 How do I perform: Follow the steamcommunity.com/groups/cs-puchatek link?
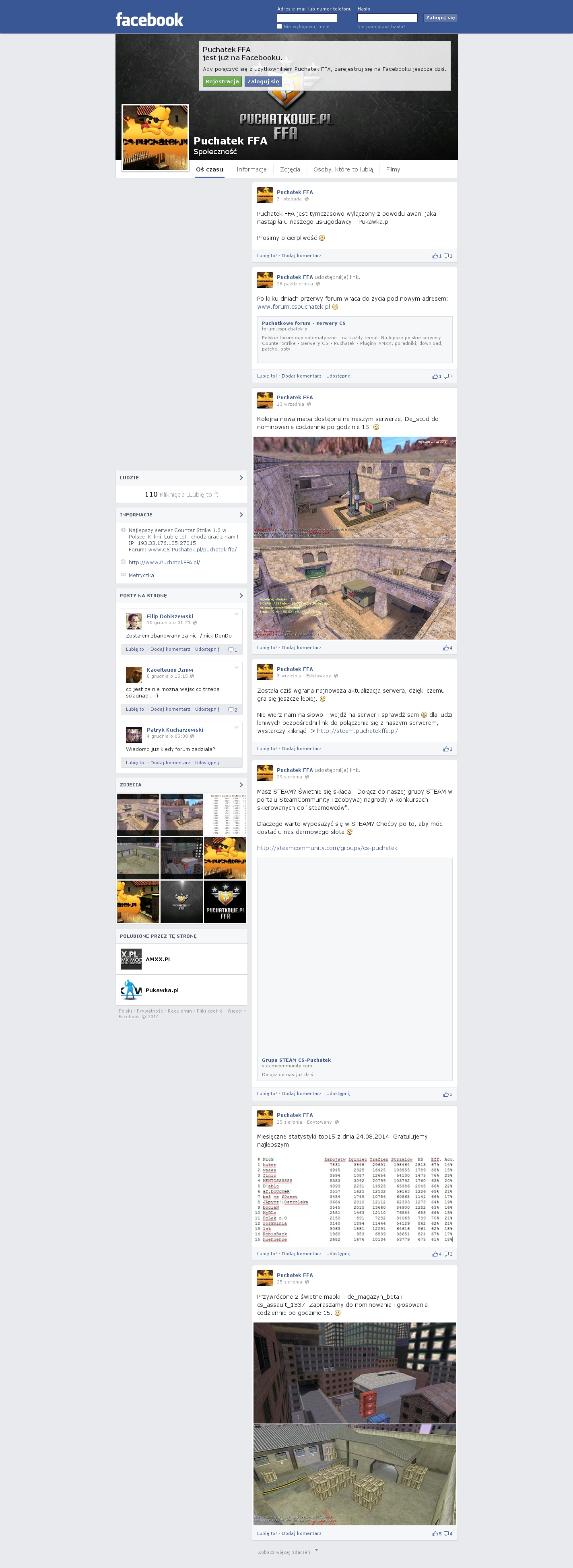[327, 848]
